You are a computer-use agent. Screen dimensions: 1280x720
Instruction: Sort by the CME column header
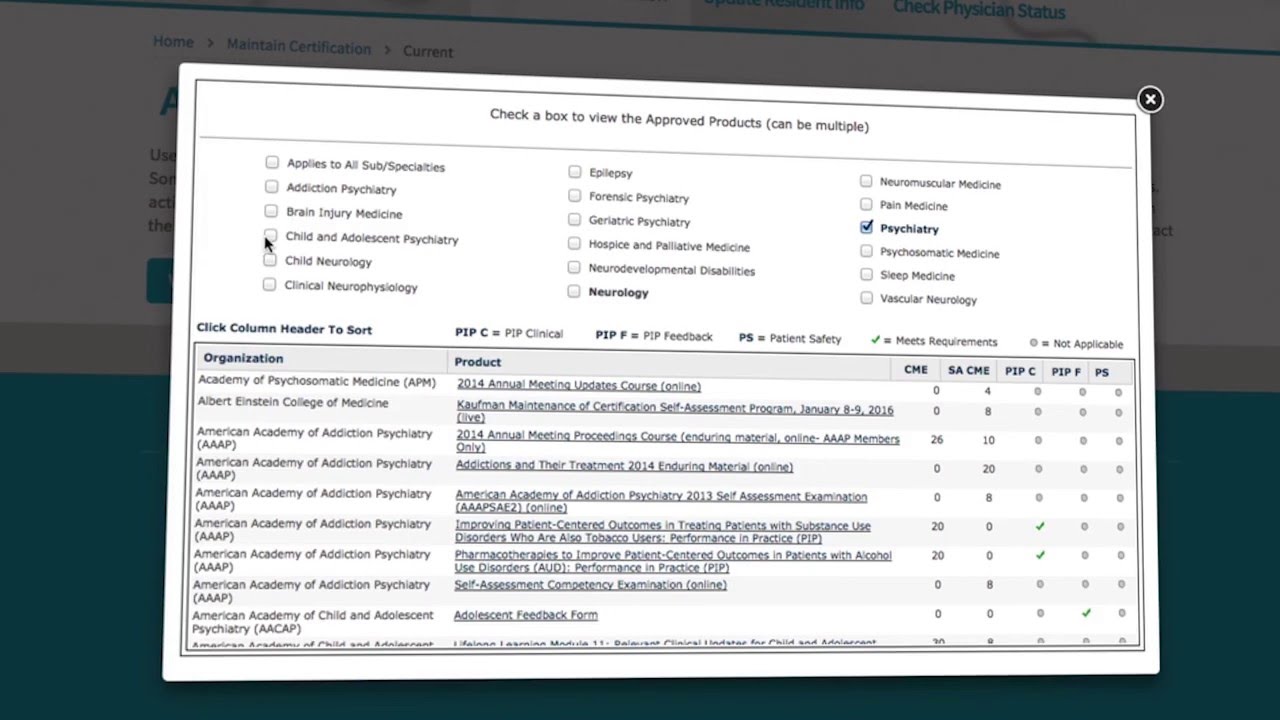(916, 370)
